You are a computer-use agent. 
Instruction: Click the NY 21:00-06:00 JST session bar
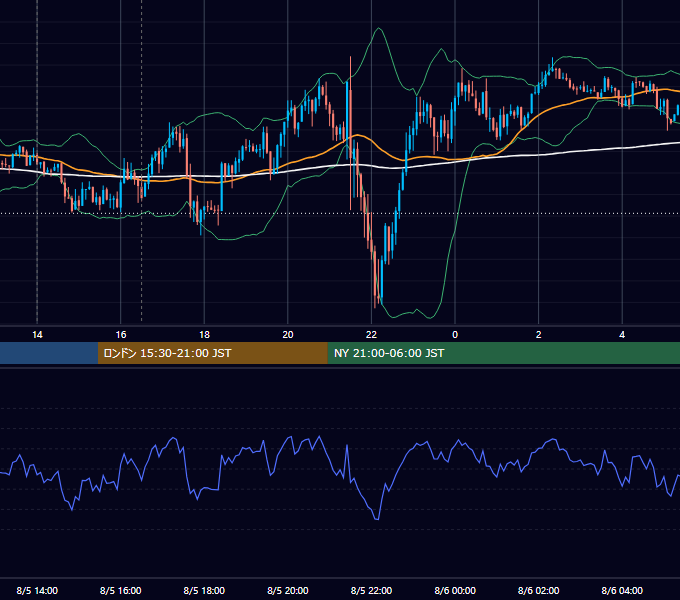[x=503, y=353]
